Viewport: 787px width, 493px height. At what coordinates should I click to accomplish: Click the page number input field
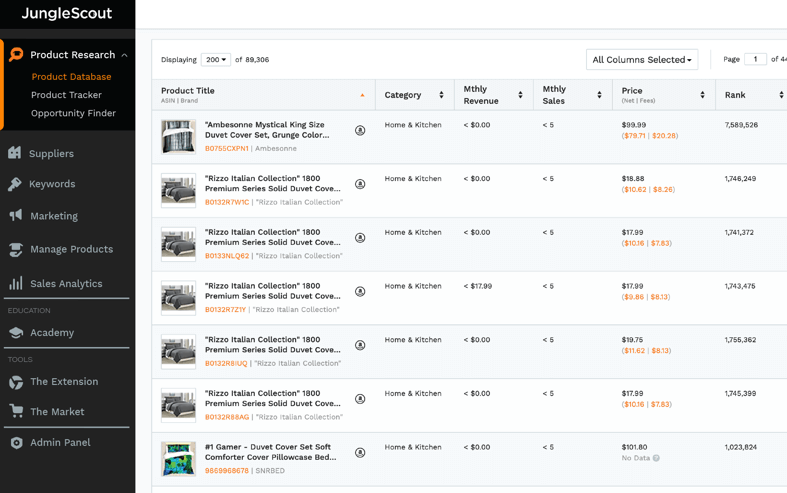pos(755,59)
